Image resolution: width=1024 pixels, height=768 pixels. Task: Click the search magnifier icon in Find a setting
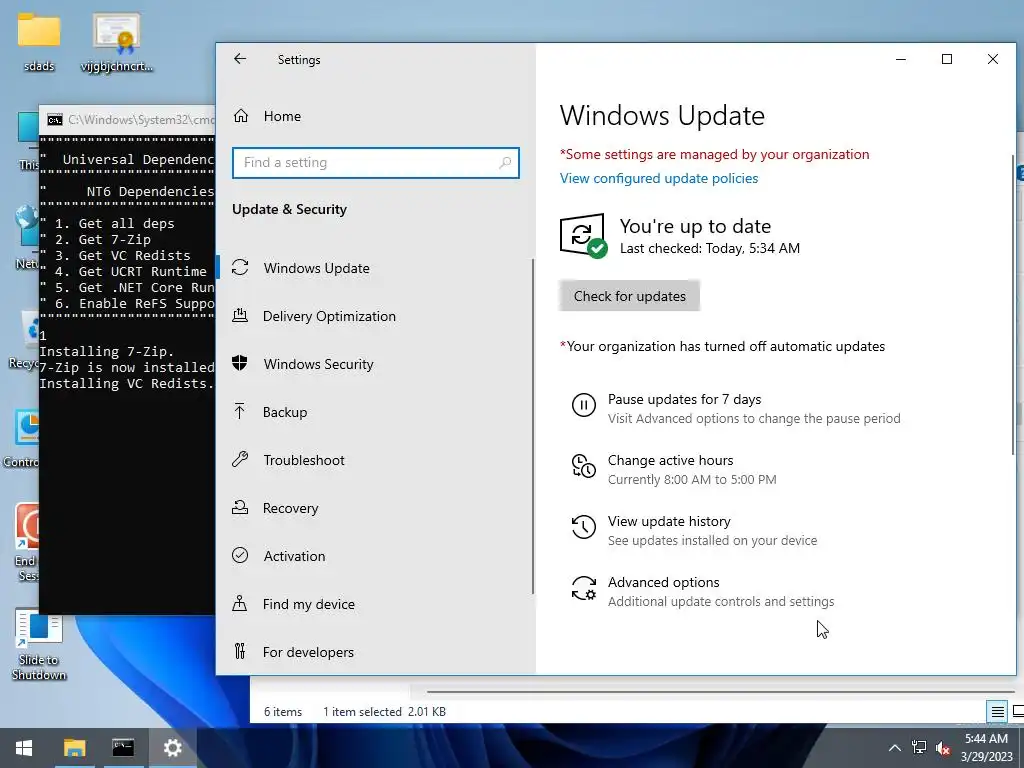(x=505, y=163)
